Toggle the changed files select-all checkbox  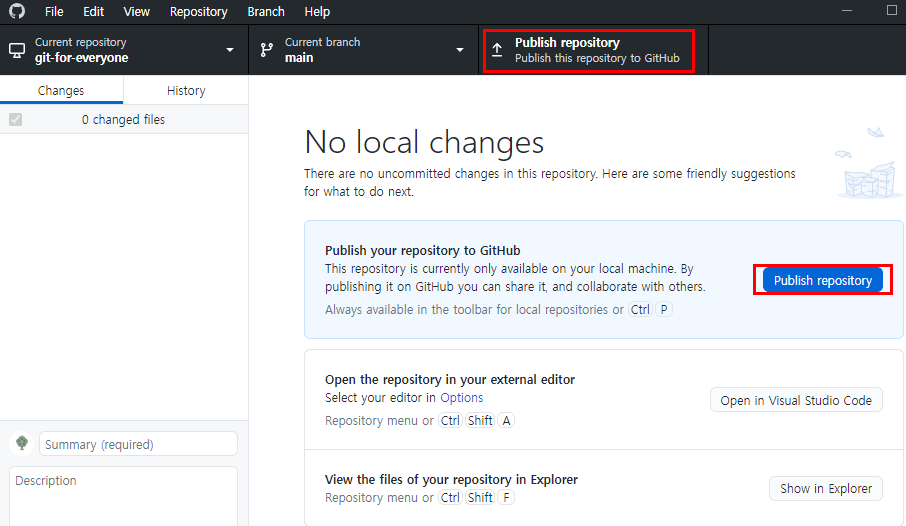point(16,120)
